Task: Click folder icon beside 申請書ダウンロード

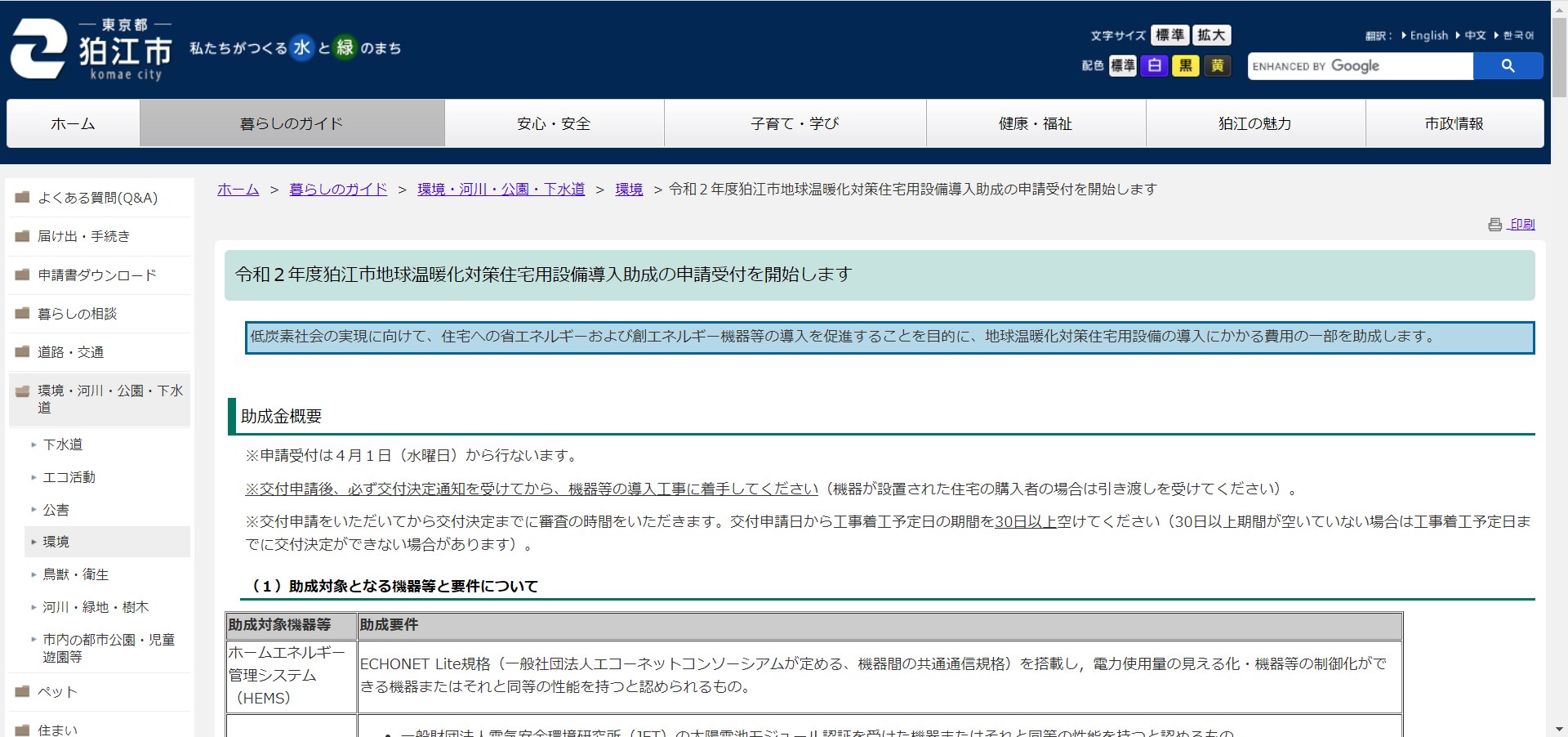Action: [x=22, y=275]
